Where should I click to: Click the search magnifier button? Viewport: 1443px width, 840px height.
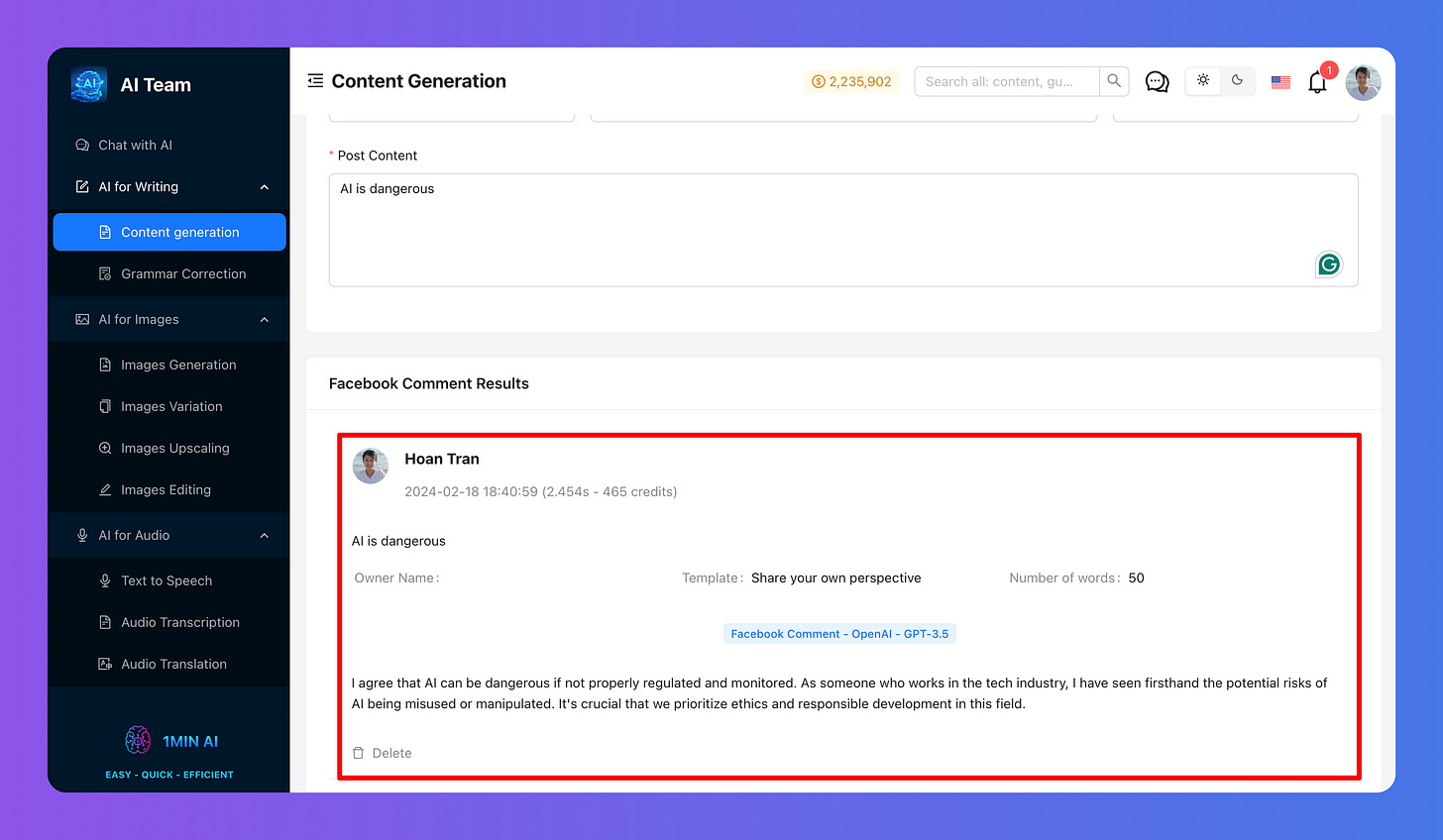(1114, 81)
